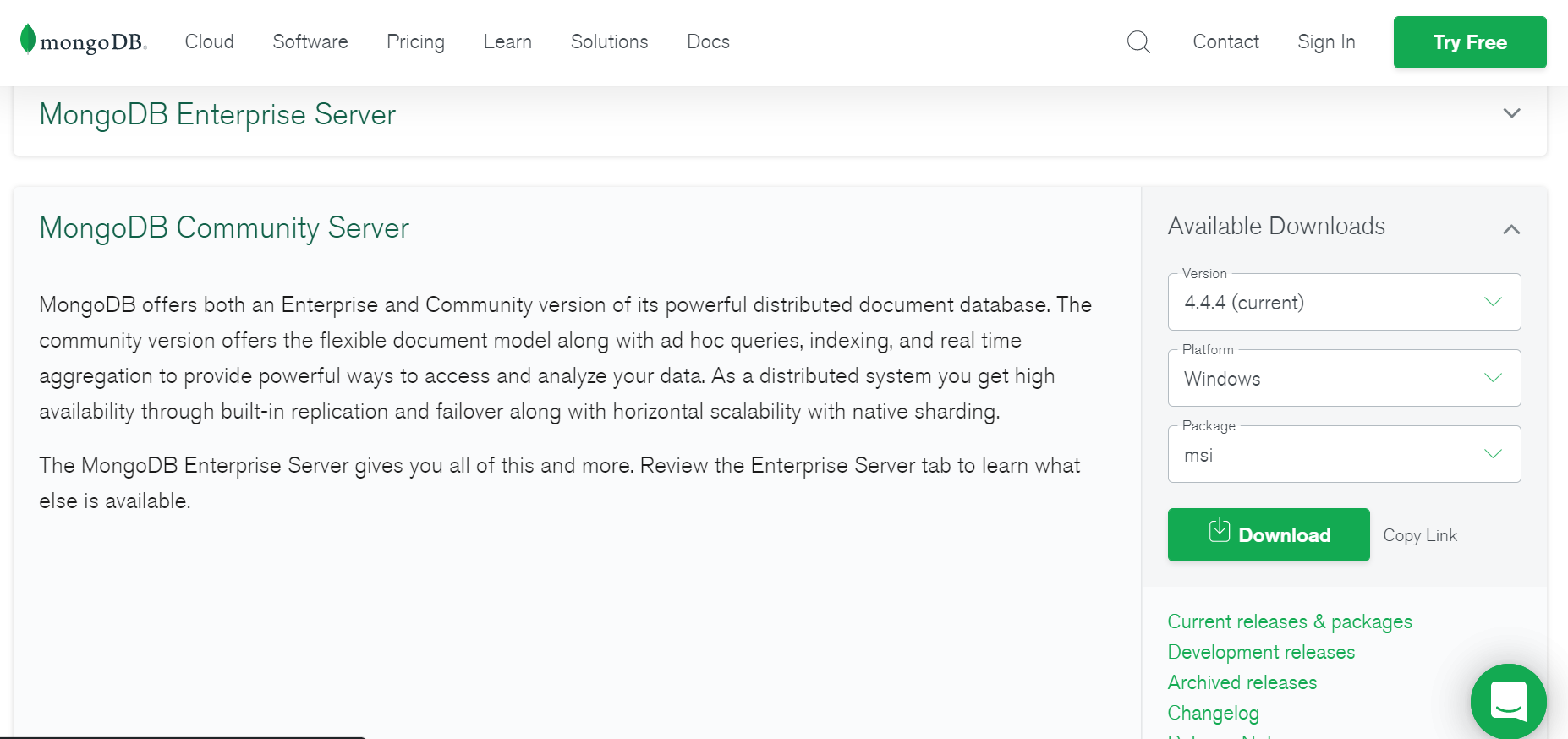Click the MongoDB leaf logo
This screenshot has height=739, width=1568.
pyautogui.click(x=28, y=40)
